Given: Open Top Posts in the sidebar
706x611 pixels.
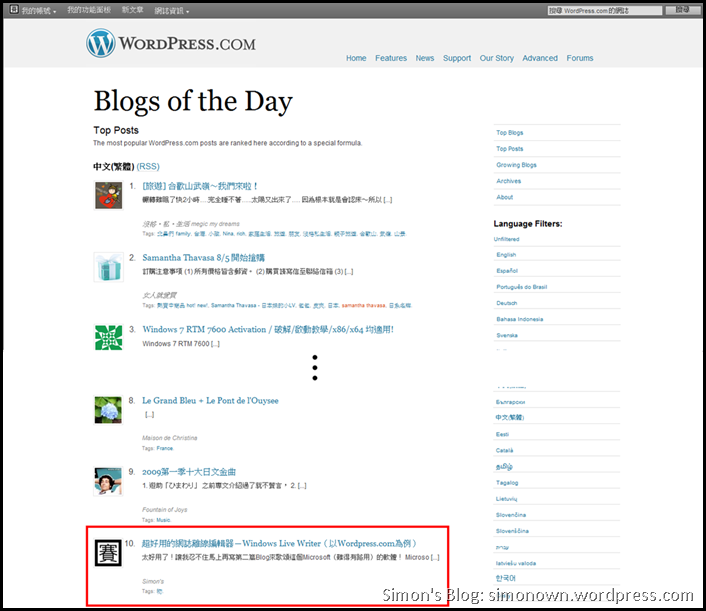Looking at the screenshot, I should pos(510,149).
